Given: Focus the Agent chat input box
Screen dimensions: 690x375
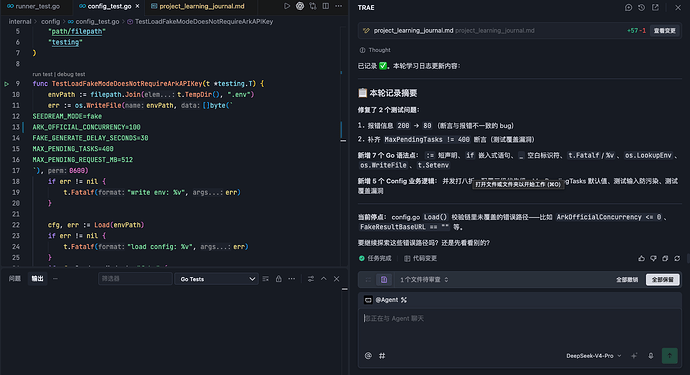Looking at the screenshot, I should click(519, 328).
